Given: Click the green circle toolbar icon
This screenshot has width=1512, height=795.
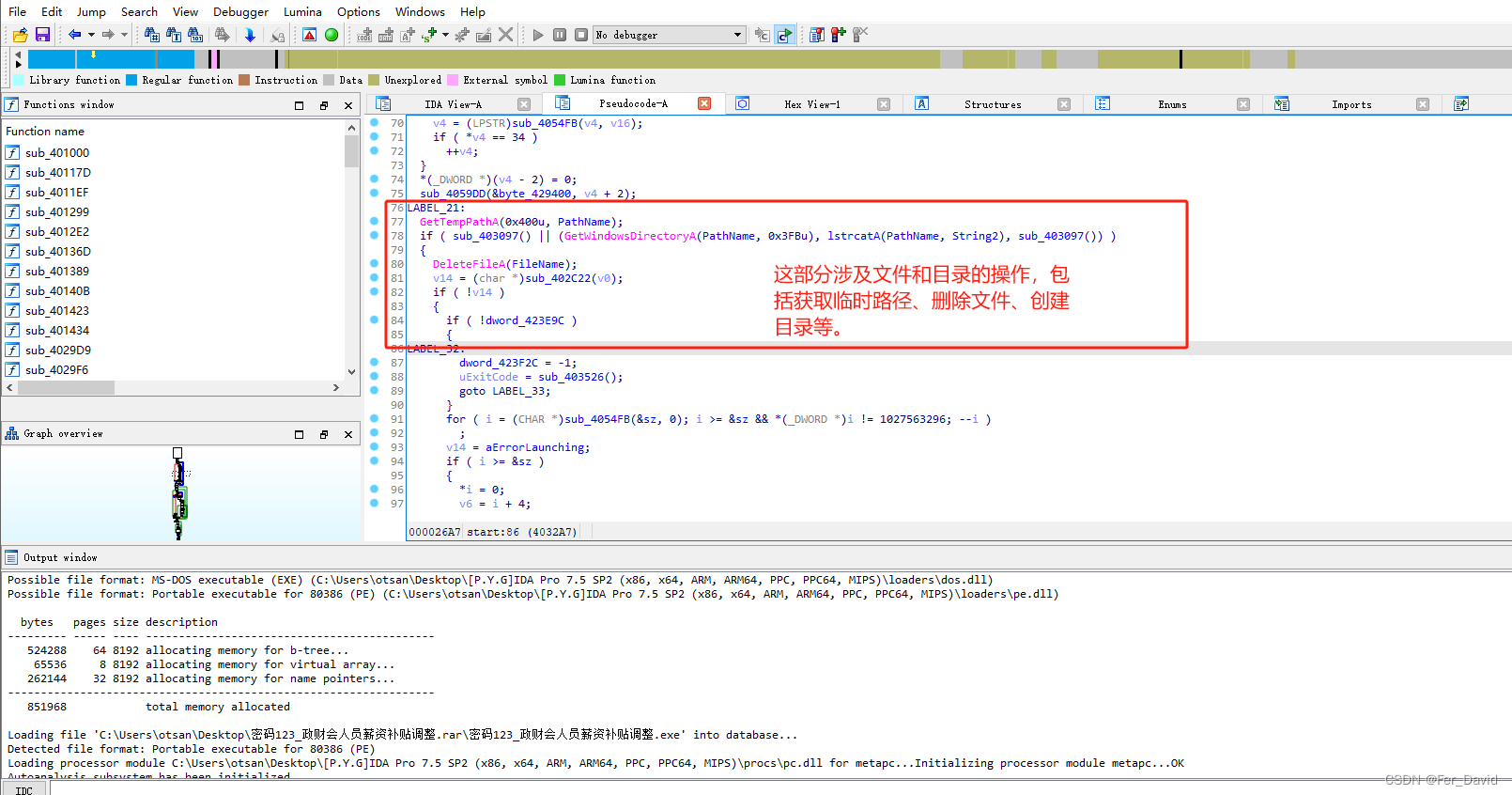Looking at the screenshot, I should (x=332, y=35).
